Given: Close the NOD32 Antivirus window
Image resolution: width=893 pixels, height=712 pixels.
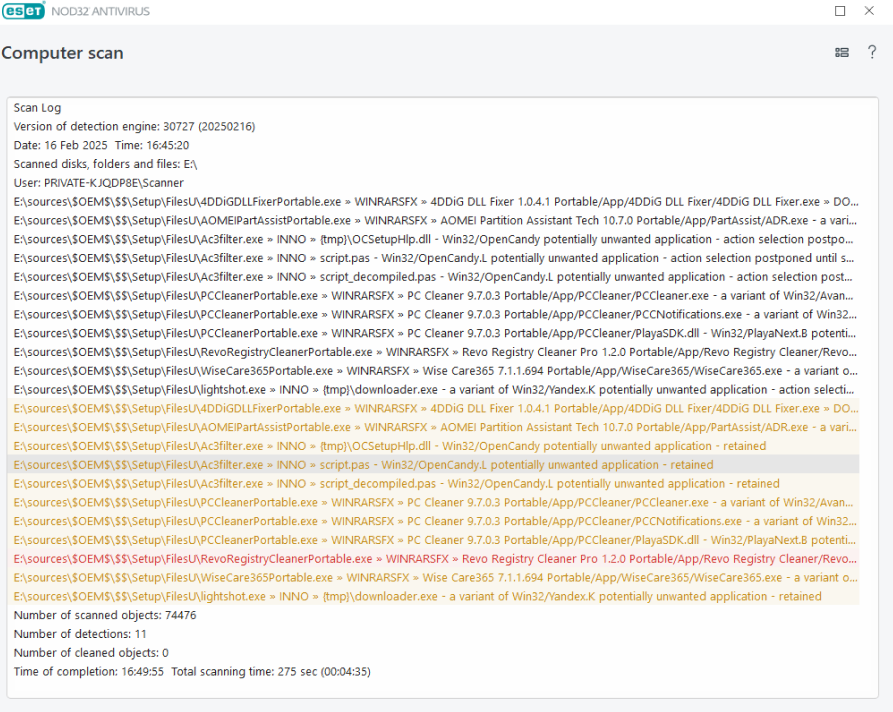Looking at the screenshot, I should (x=869, y=11).
